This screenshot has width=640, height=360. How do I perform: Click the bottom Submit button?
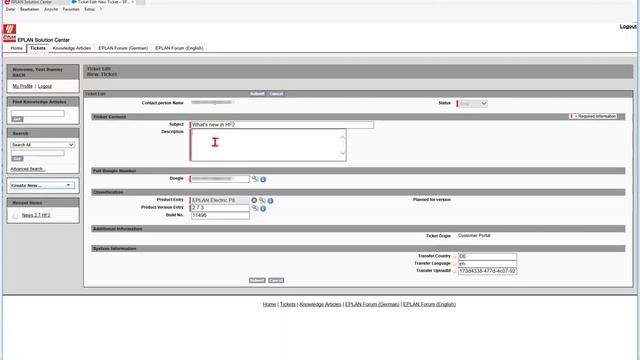257,280
